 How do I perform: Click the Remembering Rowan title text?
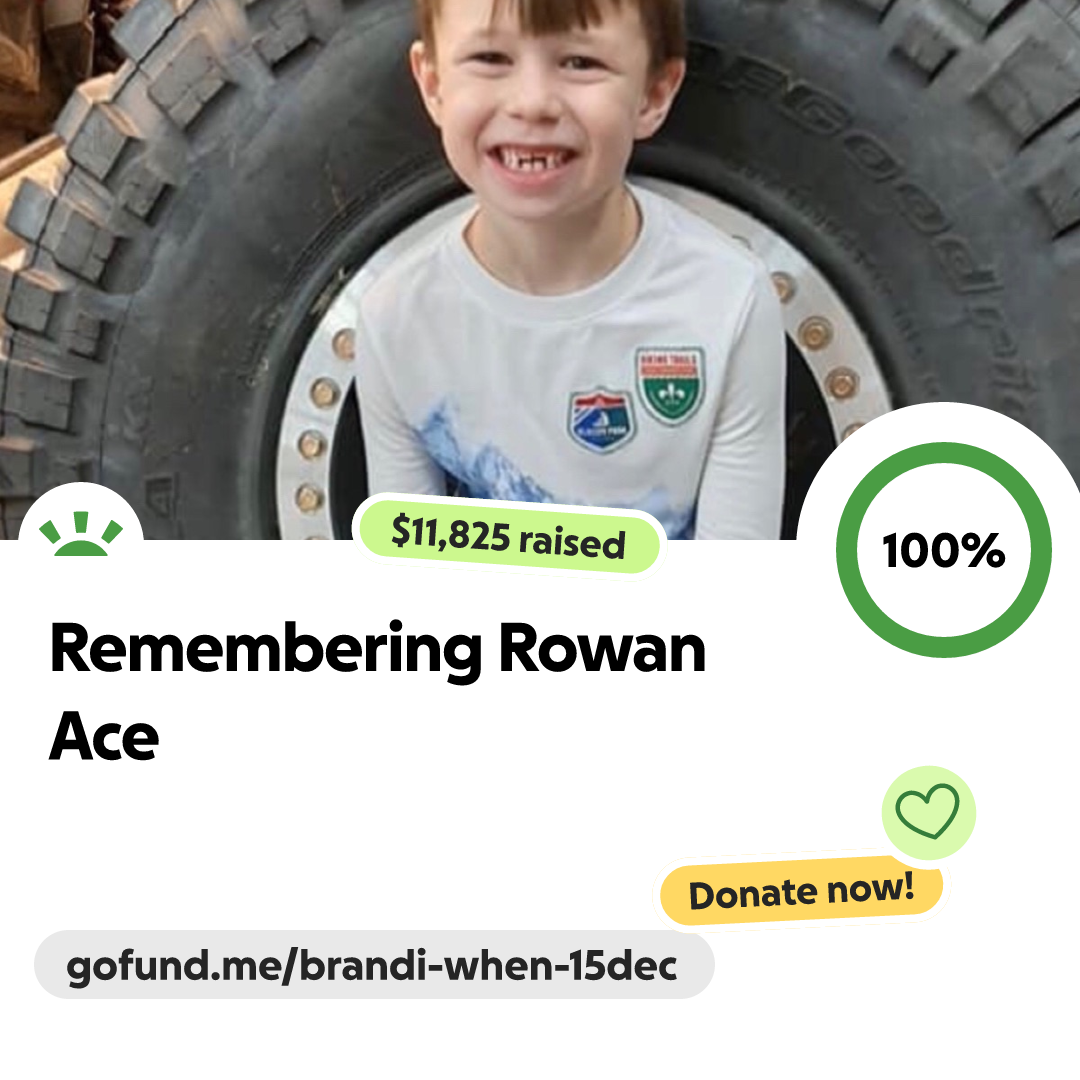(x=378, y=650)
